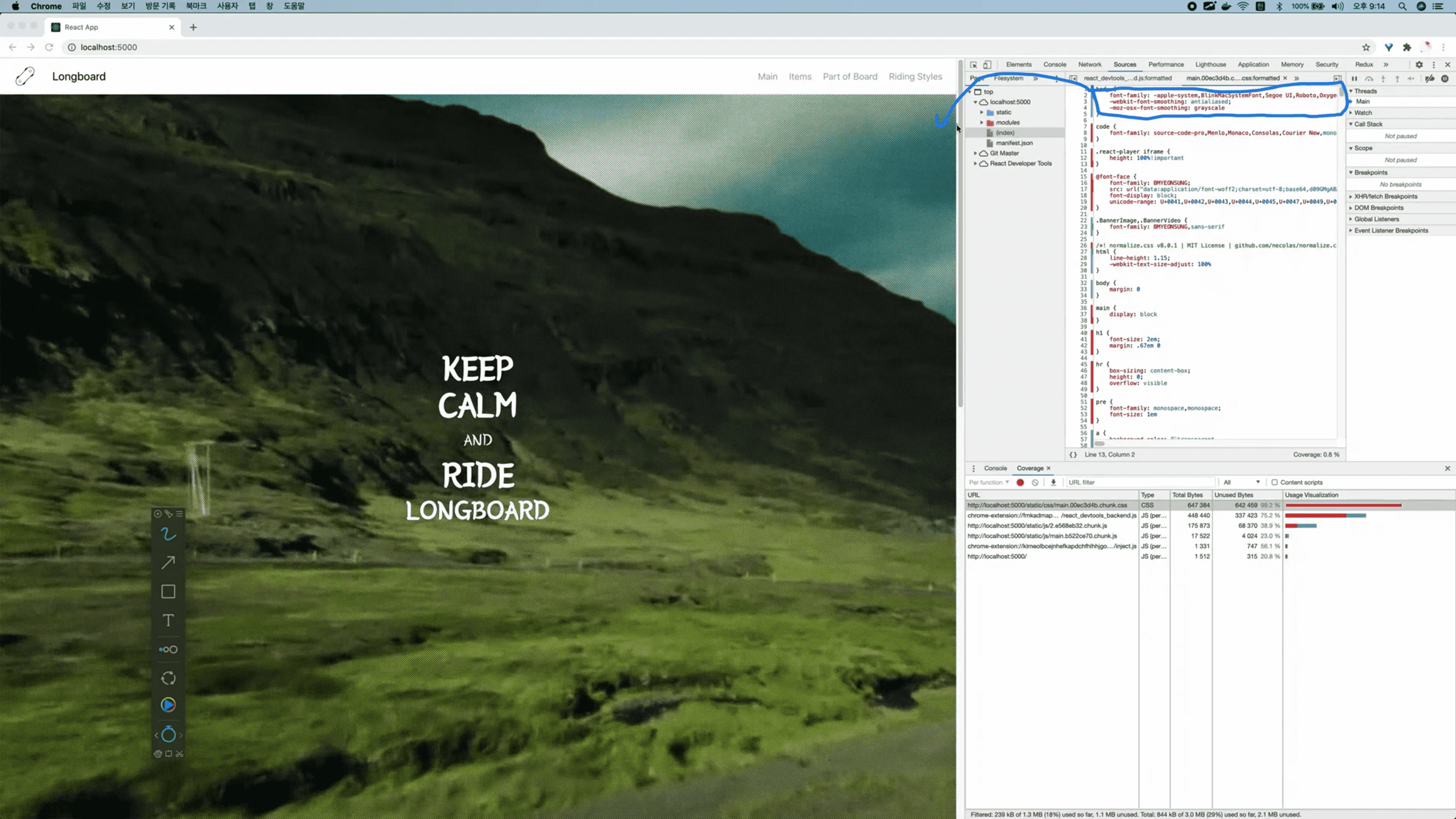
Task: Select the arrow annotation tool
Action: 168,562
